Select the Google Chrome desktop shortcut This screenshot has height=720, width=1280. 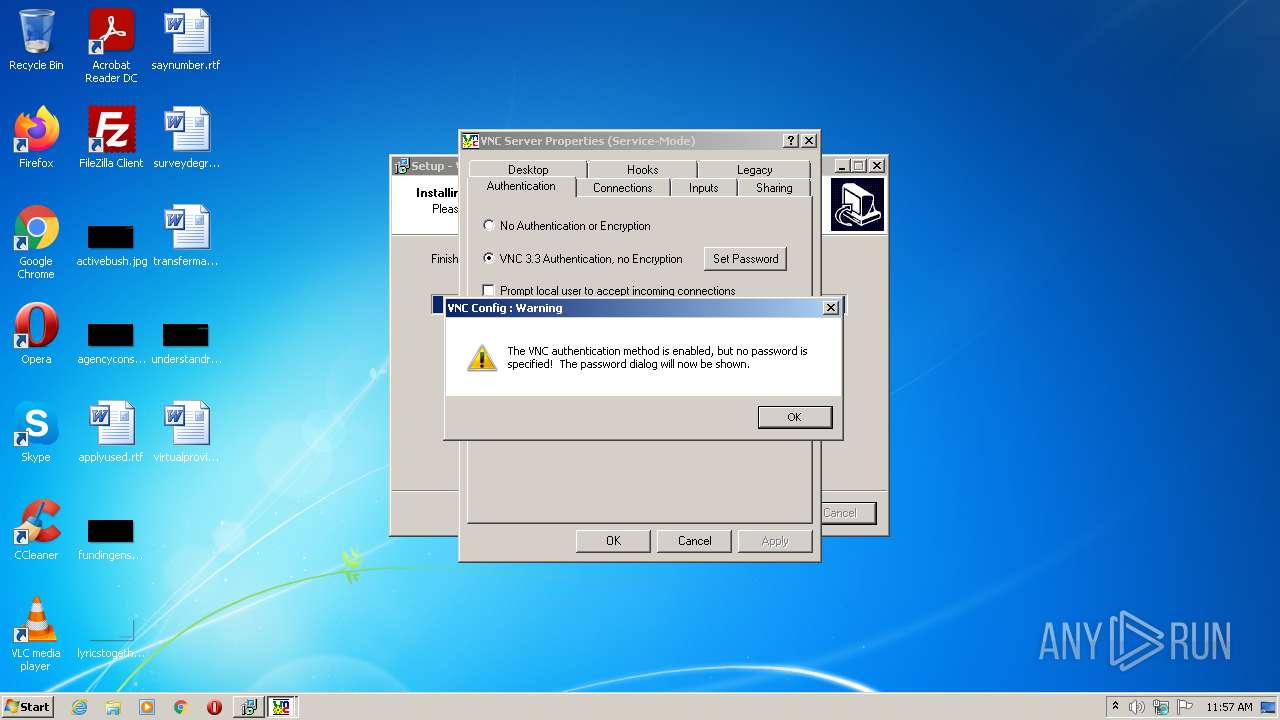point(36,243)
